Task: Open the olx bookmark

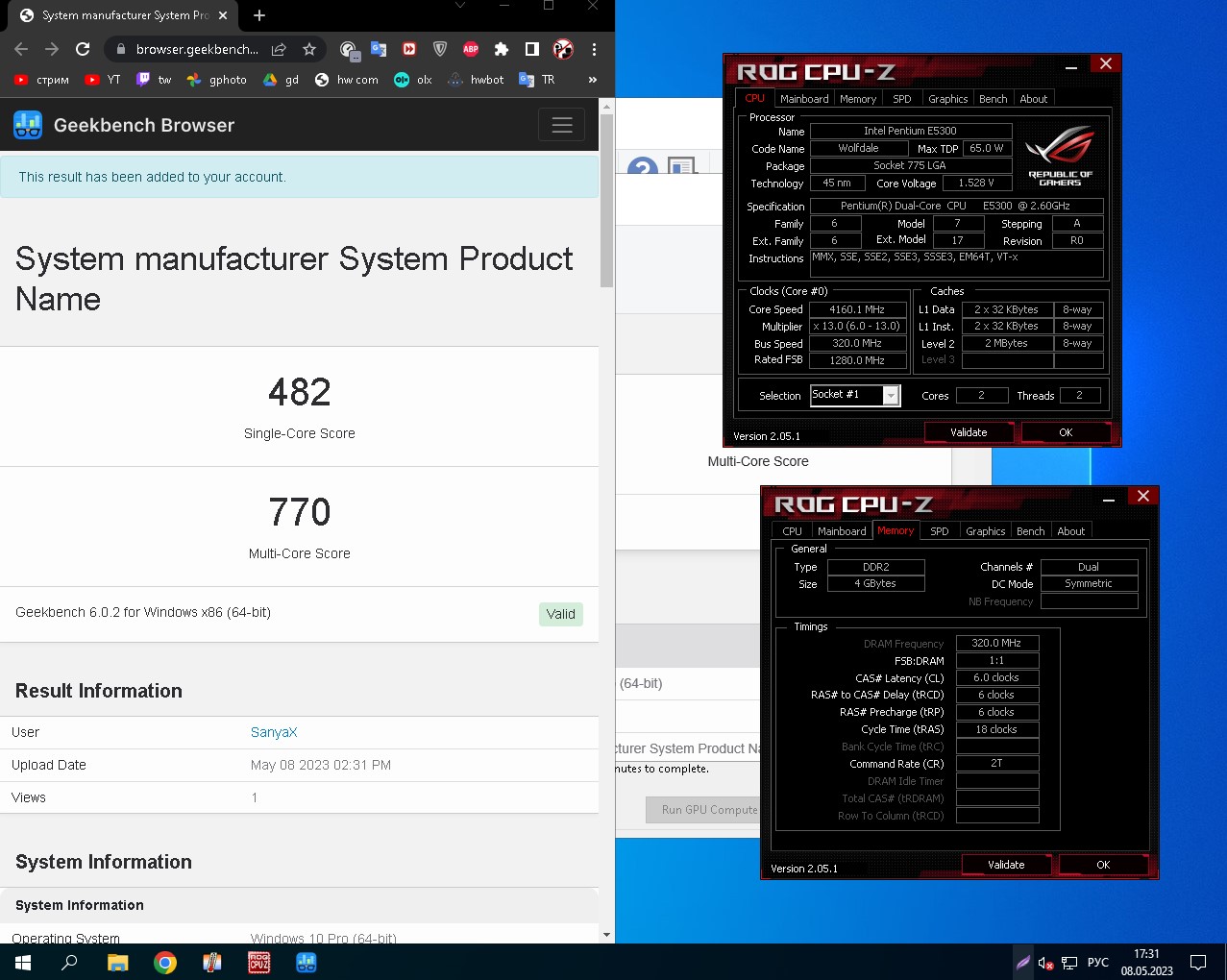Action: pyautogui.click(x=413, y=80)
